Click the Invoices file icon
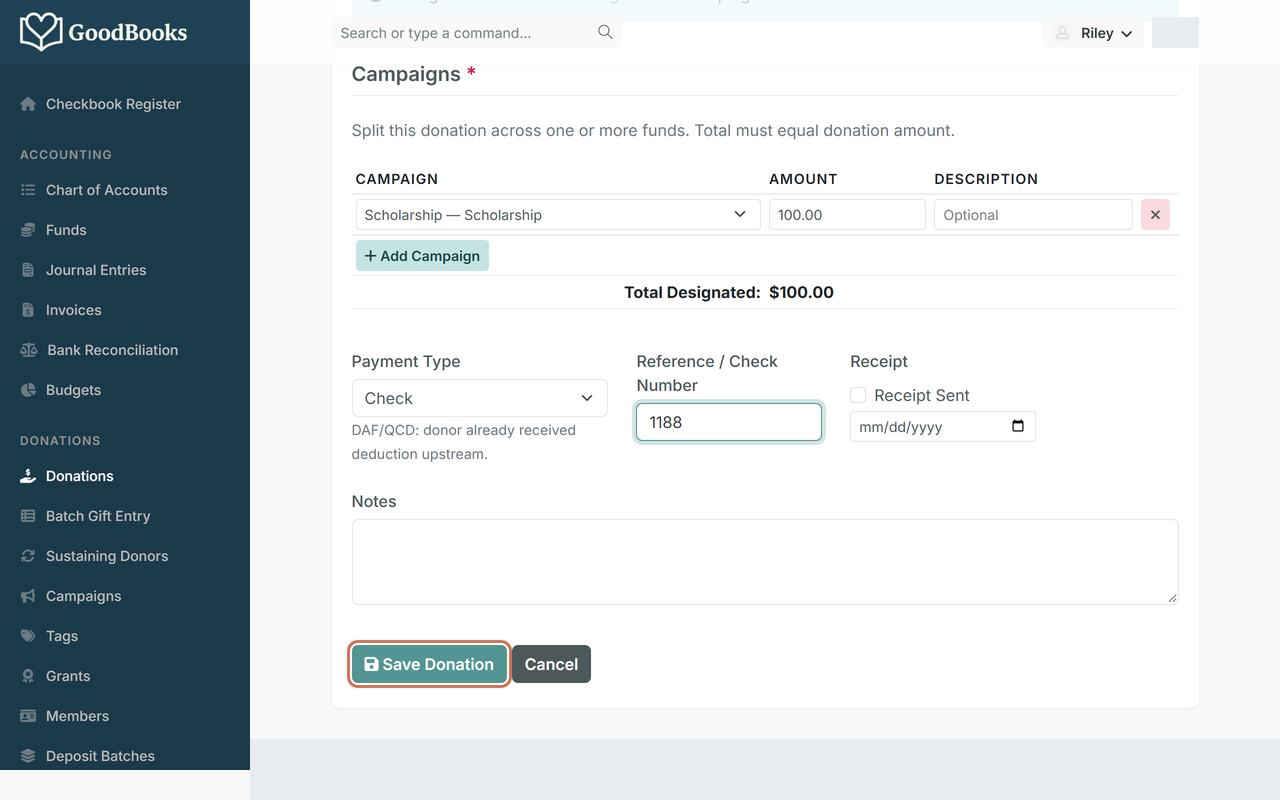 click(28, 310)
